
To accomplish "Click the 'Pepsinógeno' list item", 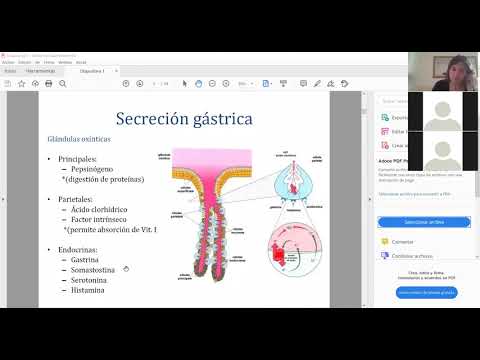I will [x=92, y=169].
